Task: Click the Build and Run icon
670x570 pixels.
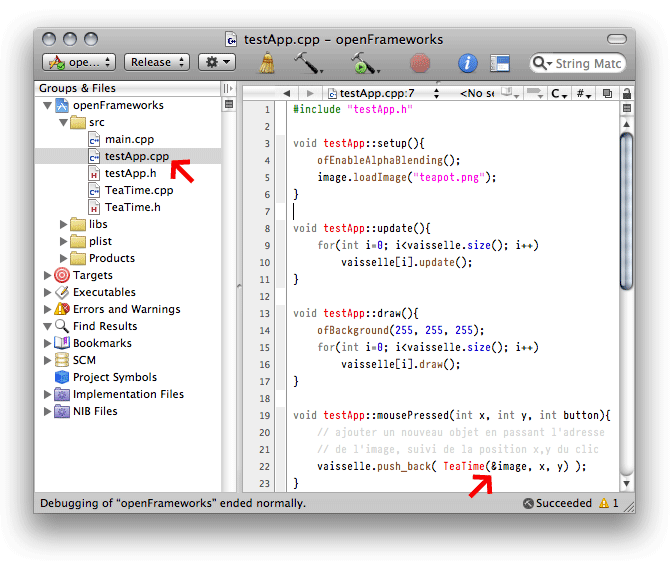Action: [362, 63]
